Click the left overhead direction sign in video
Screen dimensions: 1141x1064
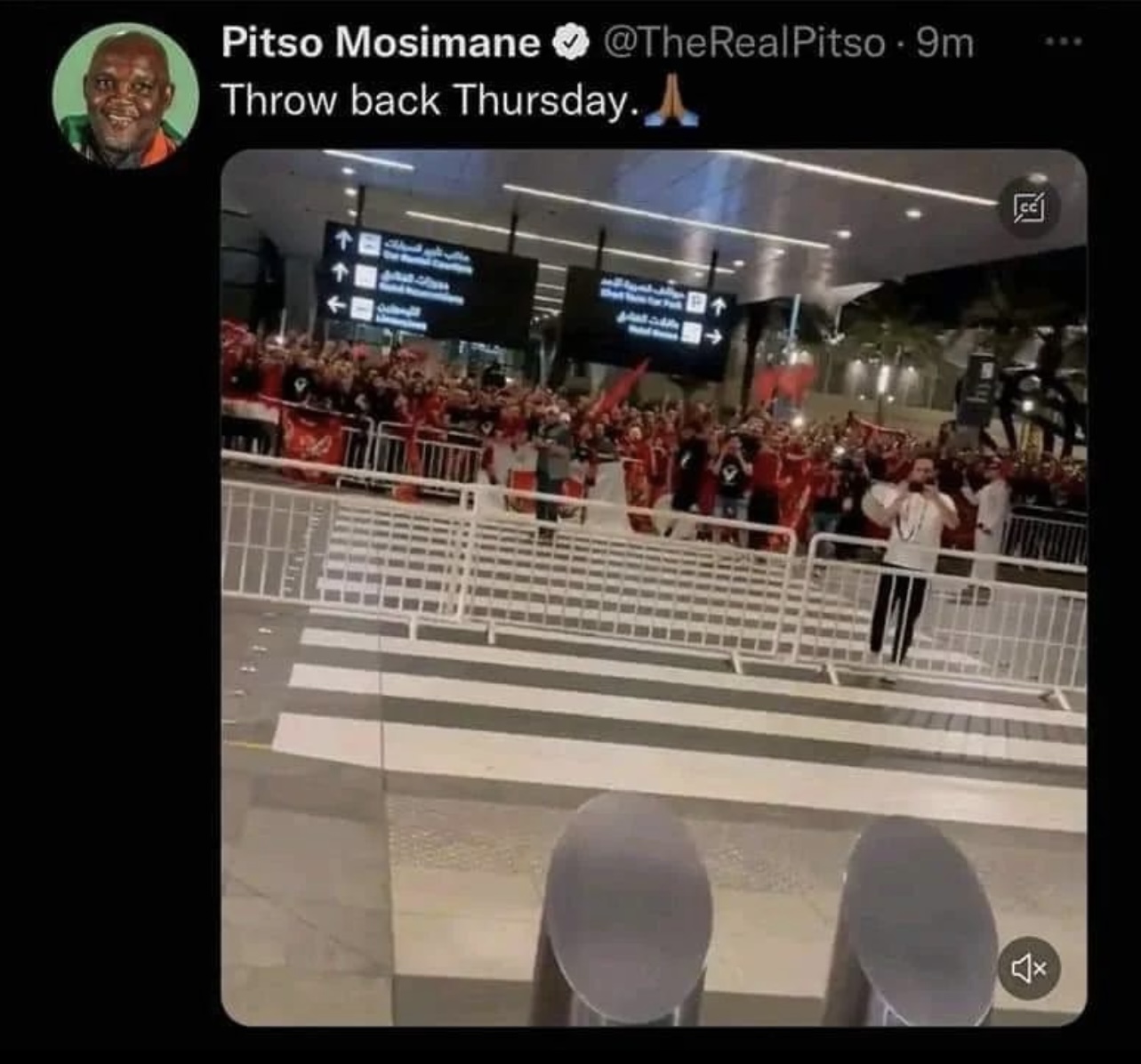(x=429, y=283)
